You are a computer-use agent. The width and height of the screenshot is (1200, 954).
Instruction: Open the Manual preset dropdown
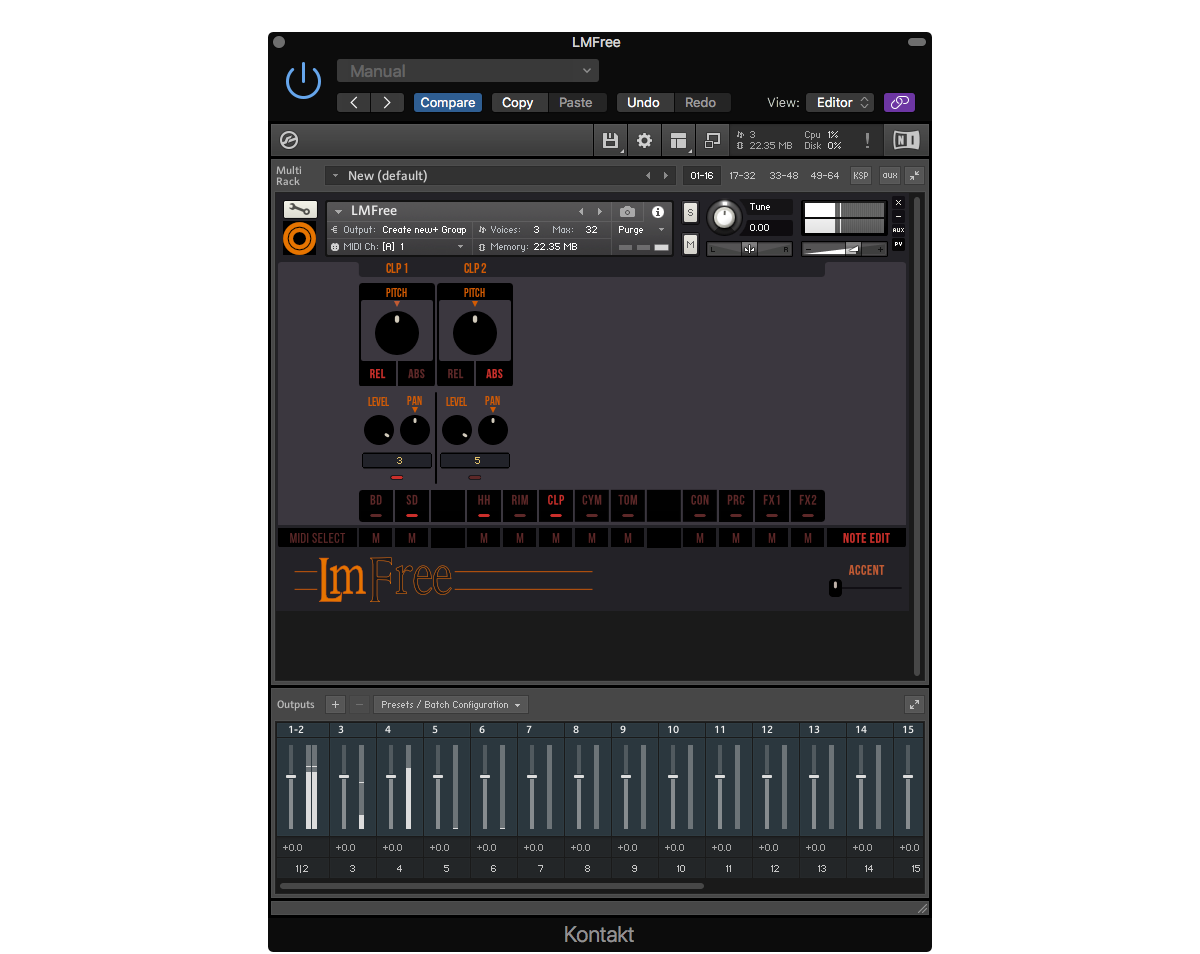pyautogui.click(x=468, y=71)
